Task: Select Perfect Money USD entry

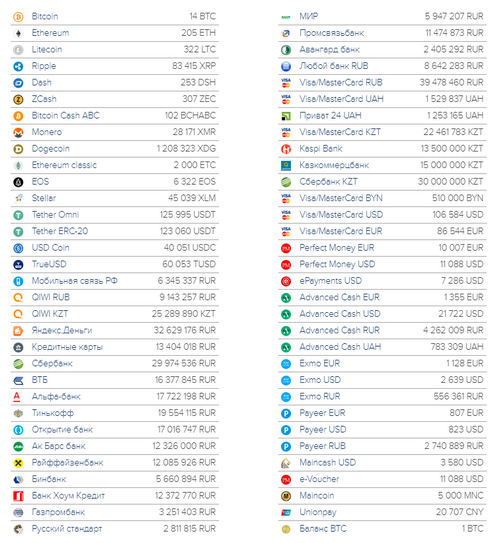Action: pyautogui.click(x=382, y=265)
